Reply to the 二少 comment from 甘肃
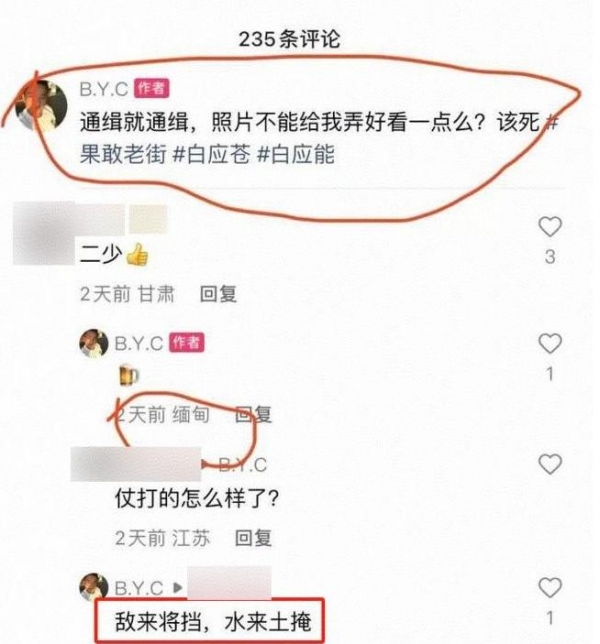Viewport: 600px width, 644px height. [x=218, y=294]
